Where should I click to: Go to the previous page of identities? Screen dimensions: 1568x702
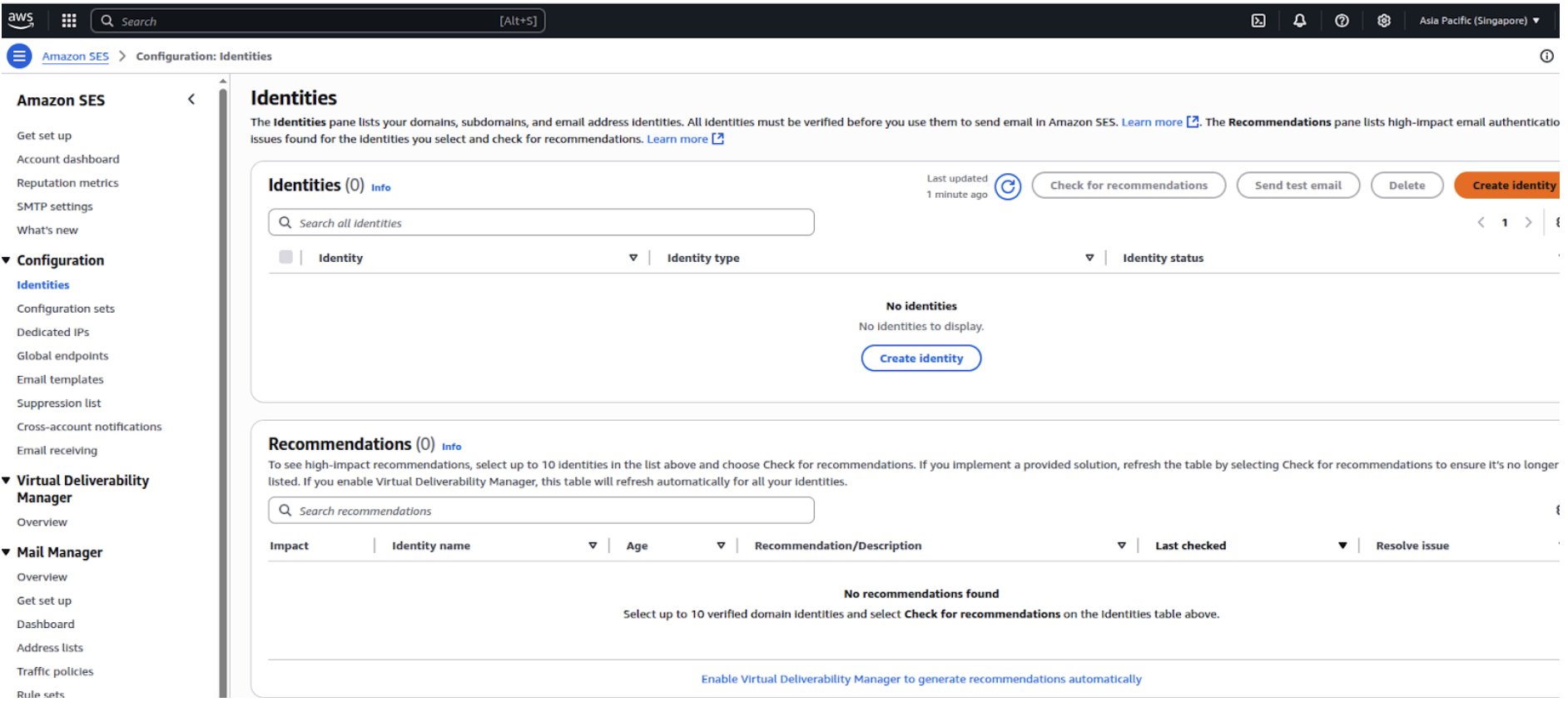[1481, 222]
